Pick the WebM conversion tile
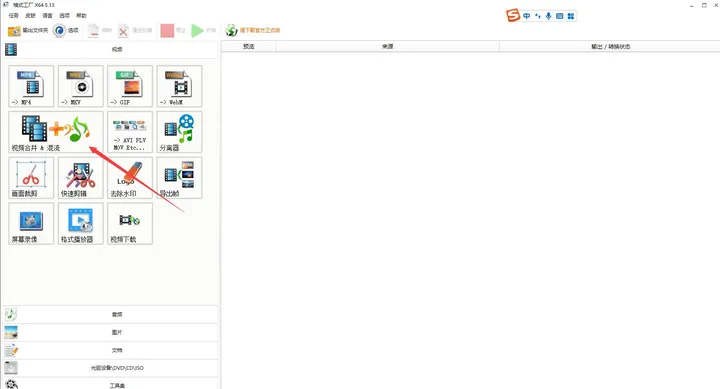The height and width of the screenshot is (389, 720). pos(180,86)
